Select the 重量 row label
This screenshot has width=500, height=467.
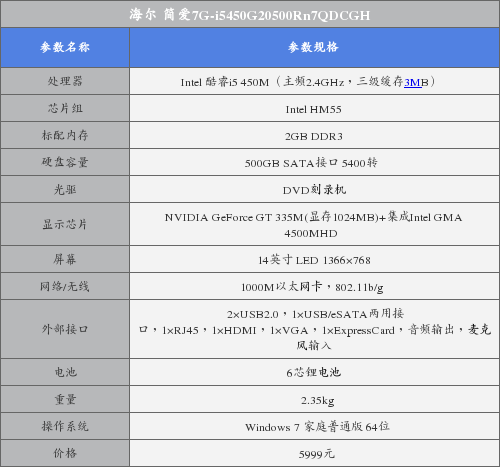(65, 399)
